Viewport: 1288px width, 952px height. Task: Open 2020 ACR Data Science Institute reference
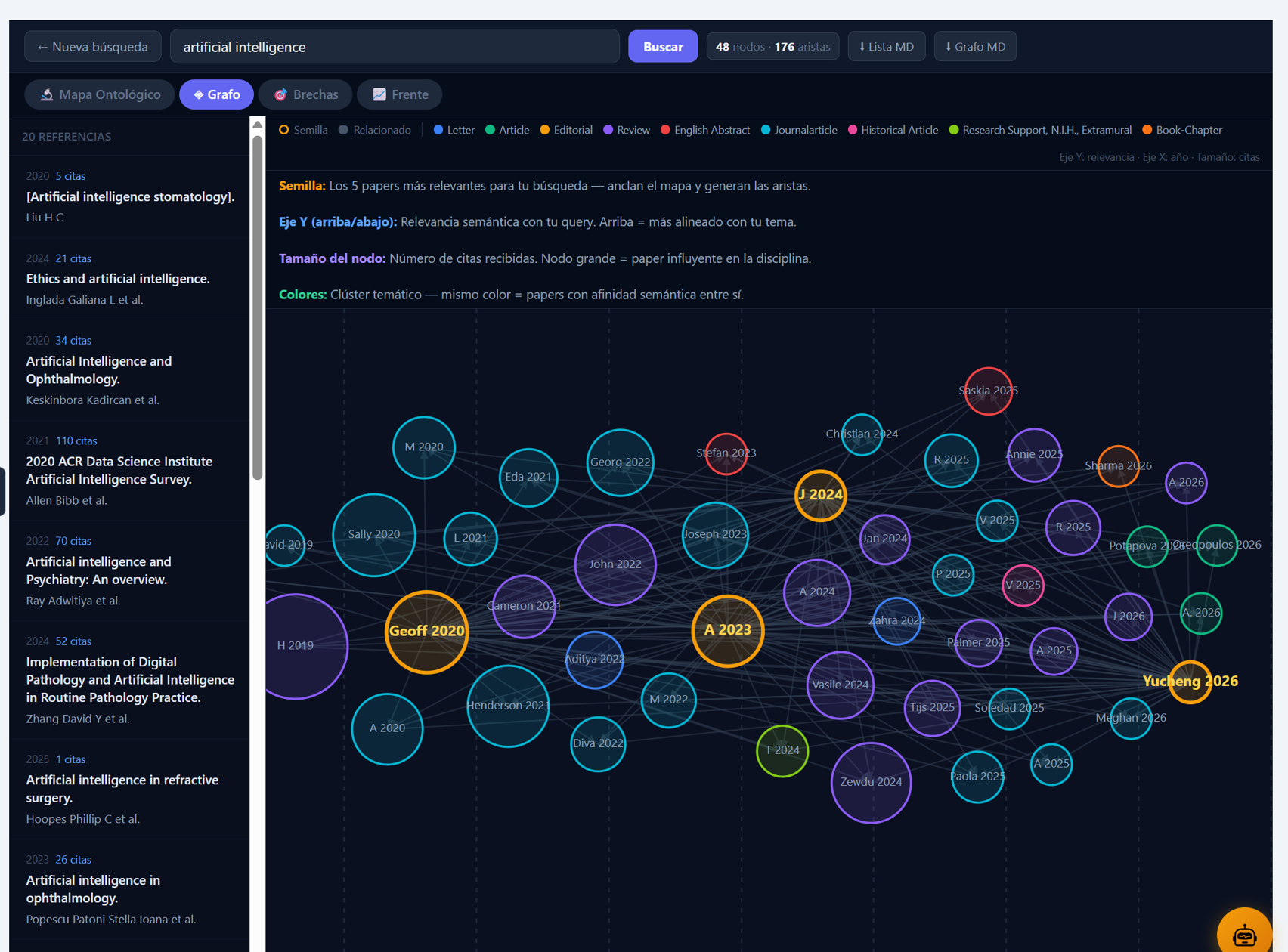[x=119, y=470]
